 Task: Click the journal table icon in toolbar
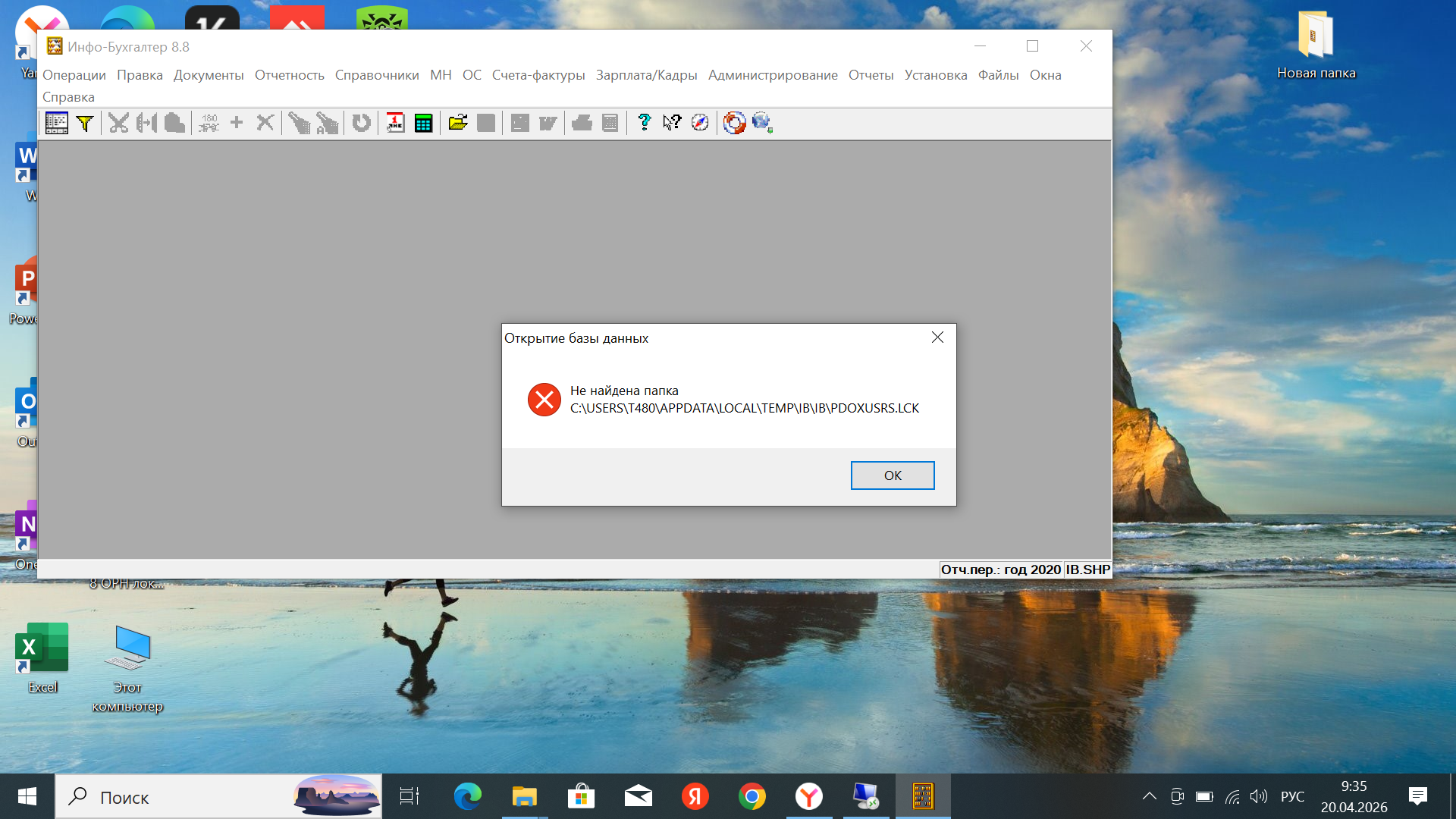(57, 123)
